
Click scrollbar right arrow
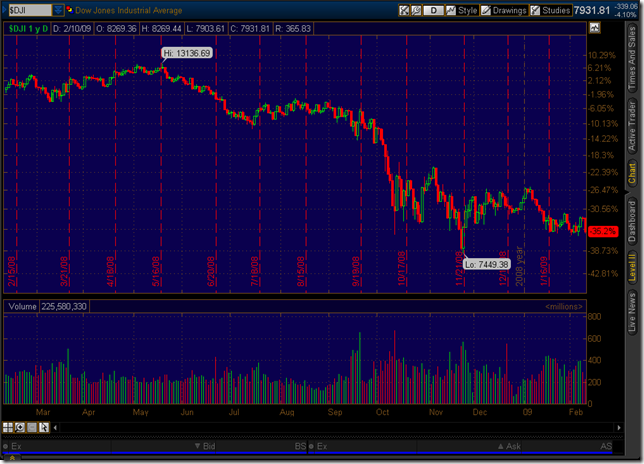(619, 427)
